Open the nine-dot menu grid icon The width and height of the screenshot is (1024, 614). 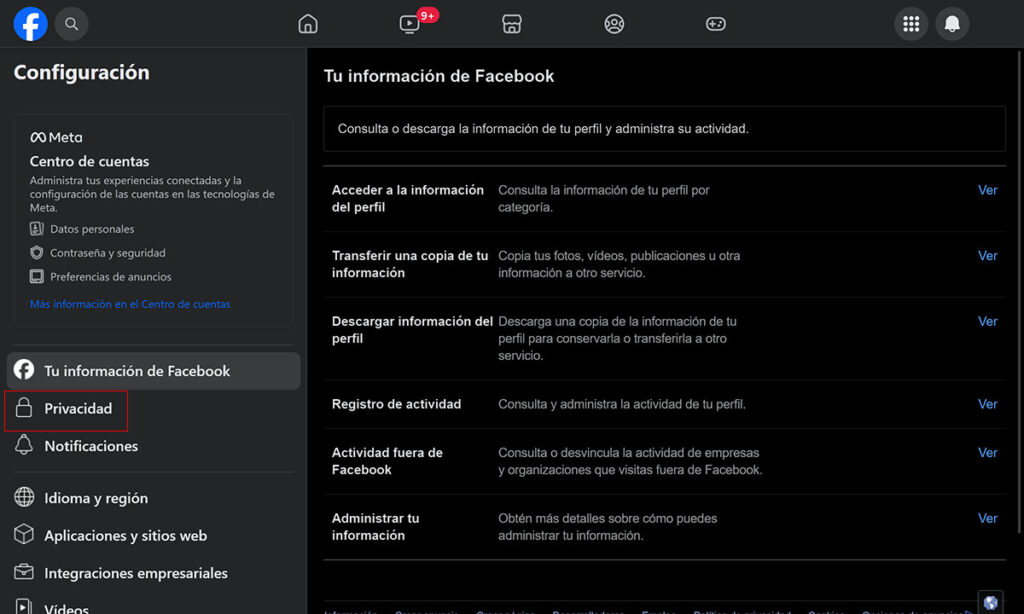pyautogui.click(x=911, y=24)
